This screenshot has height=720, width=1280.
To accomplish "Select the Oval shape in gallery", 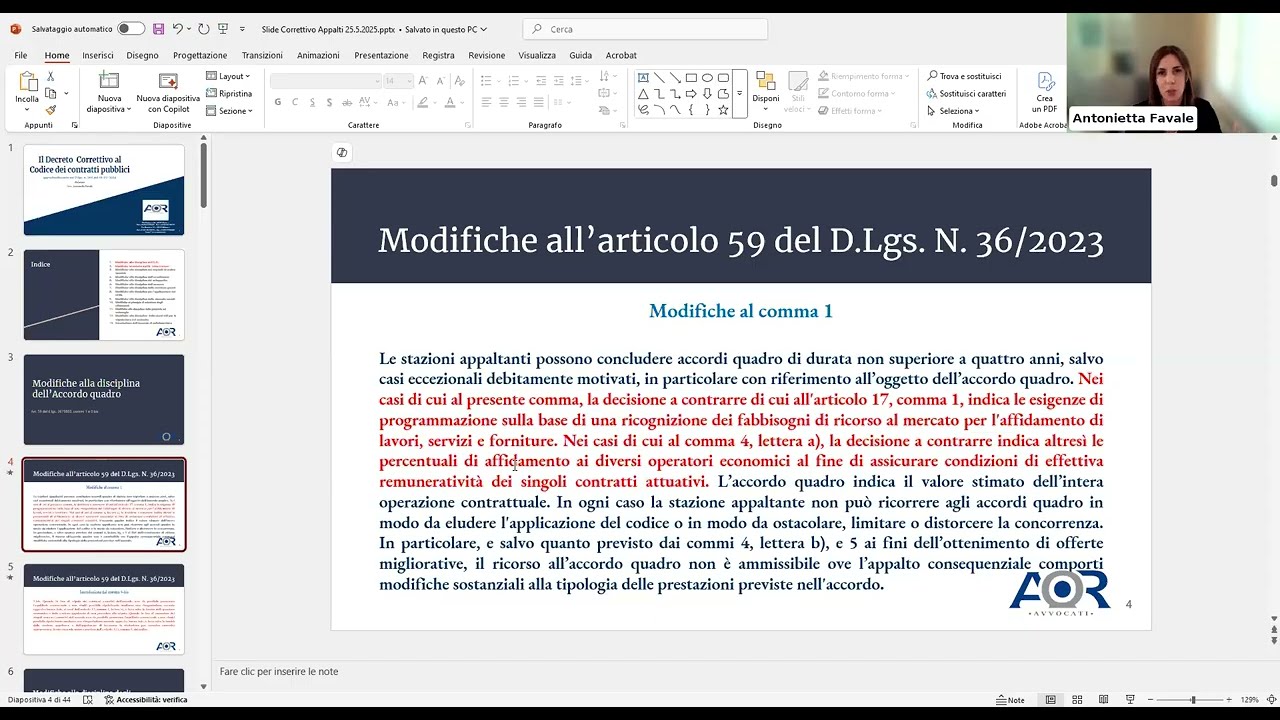I will coord(707,78).
